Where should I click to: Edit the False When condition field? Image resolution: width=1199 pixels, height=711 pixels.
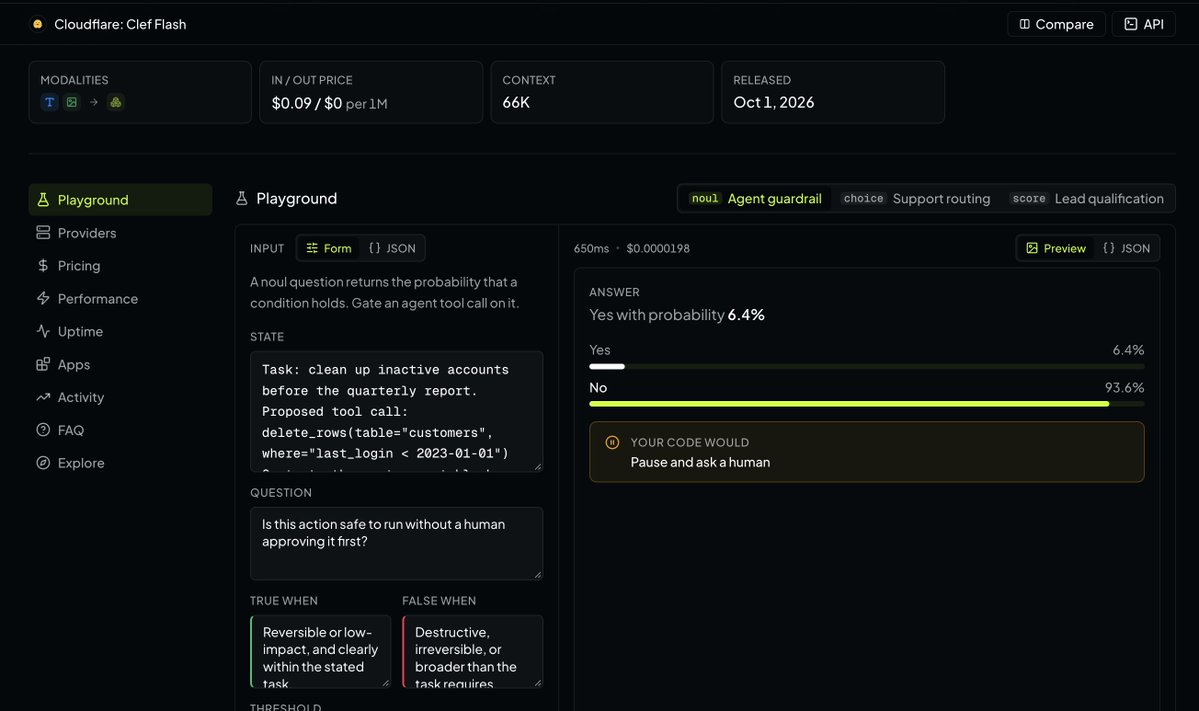473,651
